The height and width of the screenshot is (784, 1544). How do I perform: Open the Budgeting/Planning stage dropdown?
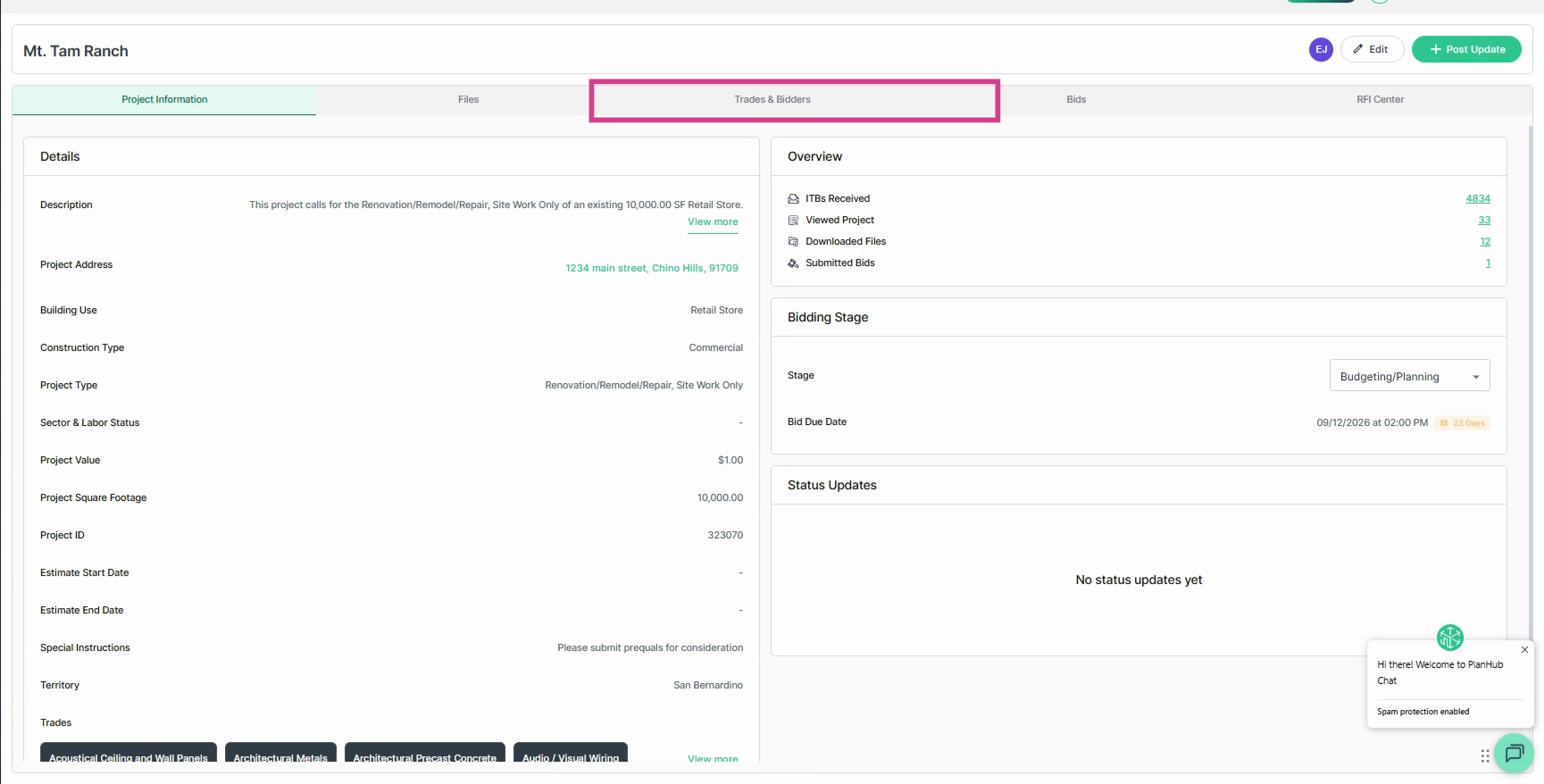(x=1409, y=376)
